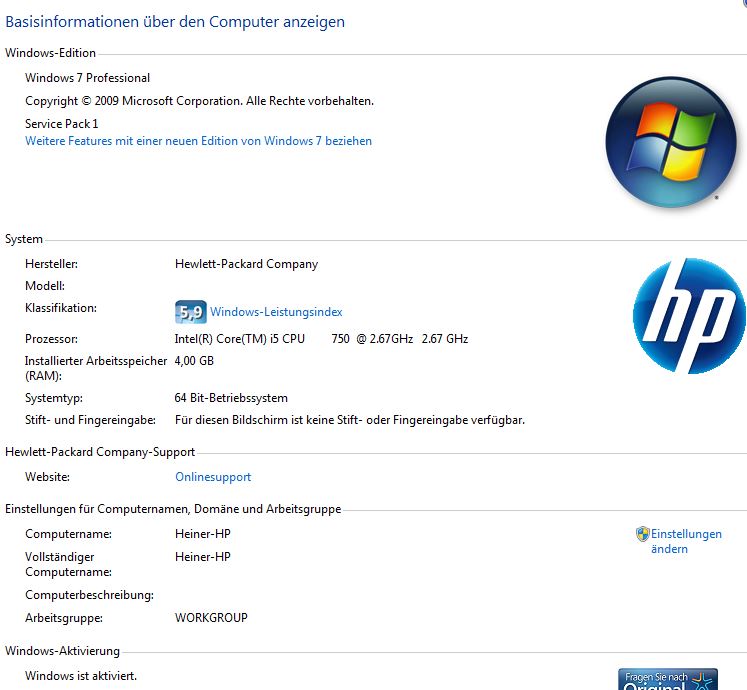
Task: Select the Service Pack 1 text
Action: pos(61,124)
